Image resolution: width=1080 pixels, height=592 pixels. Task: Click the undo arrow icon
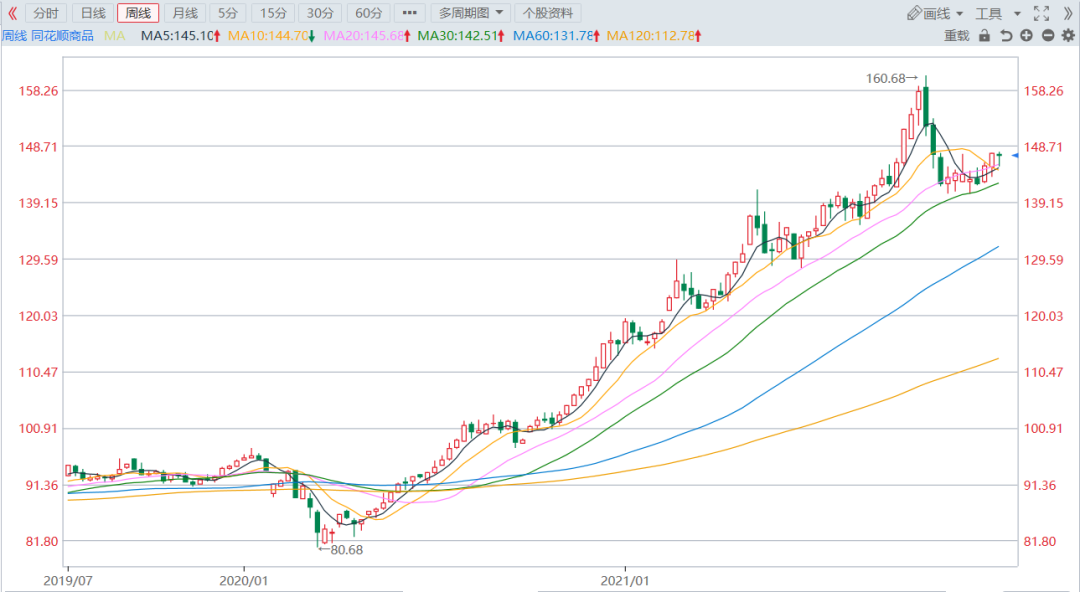1005,36
